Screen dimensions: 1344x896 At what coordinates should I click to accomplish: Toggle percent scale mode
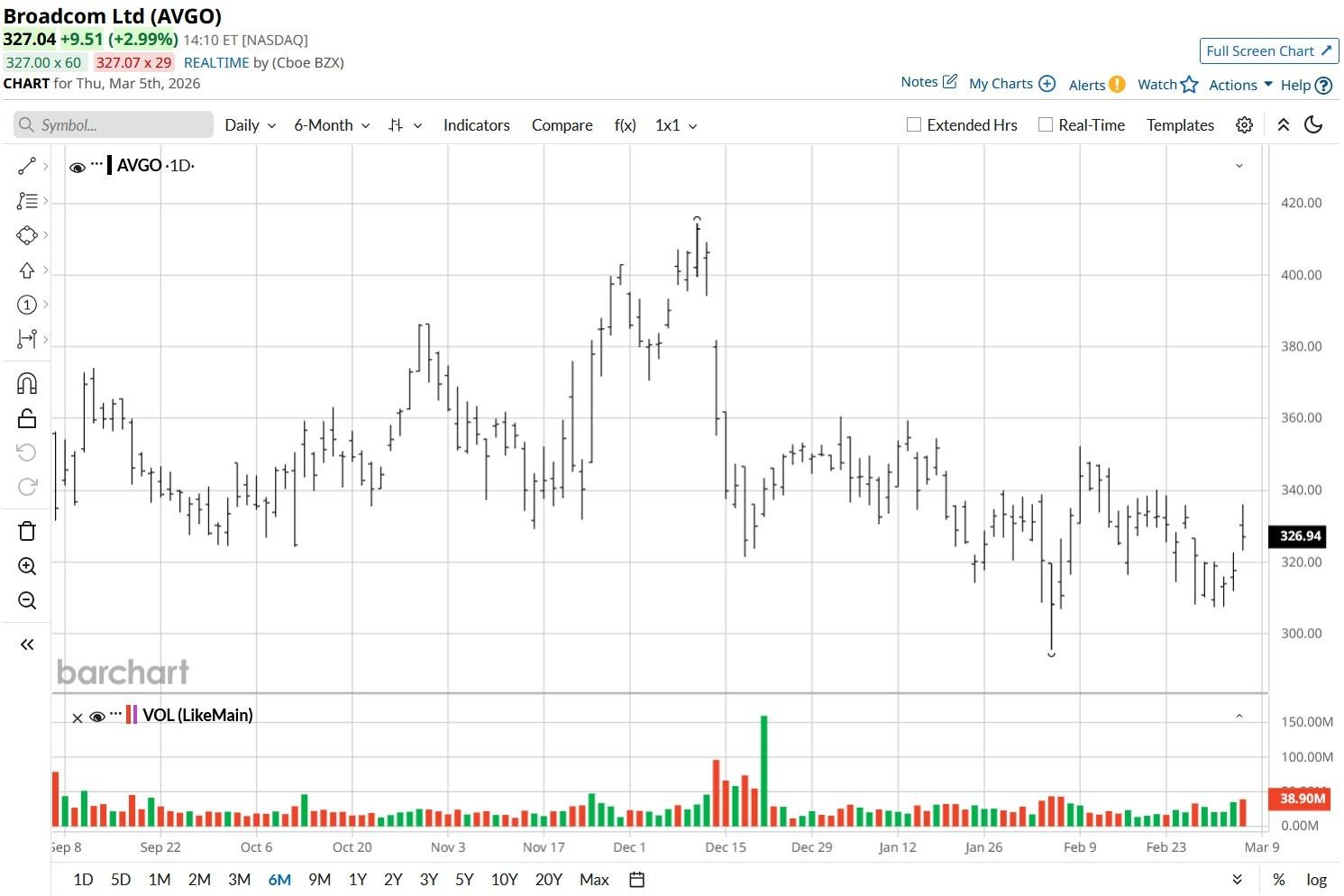click(1278, 880)
